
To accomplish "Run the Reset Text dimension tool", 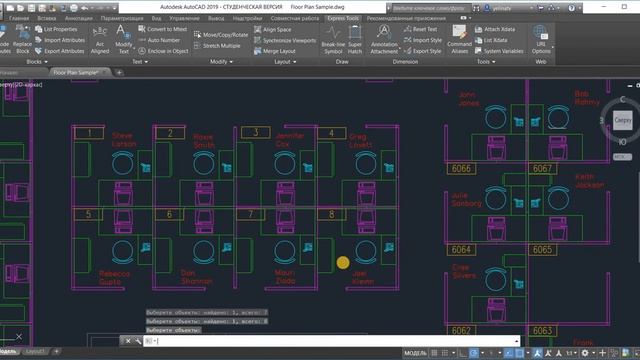I will pyautogui.click(x=420, y=29).
